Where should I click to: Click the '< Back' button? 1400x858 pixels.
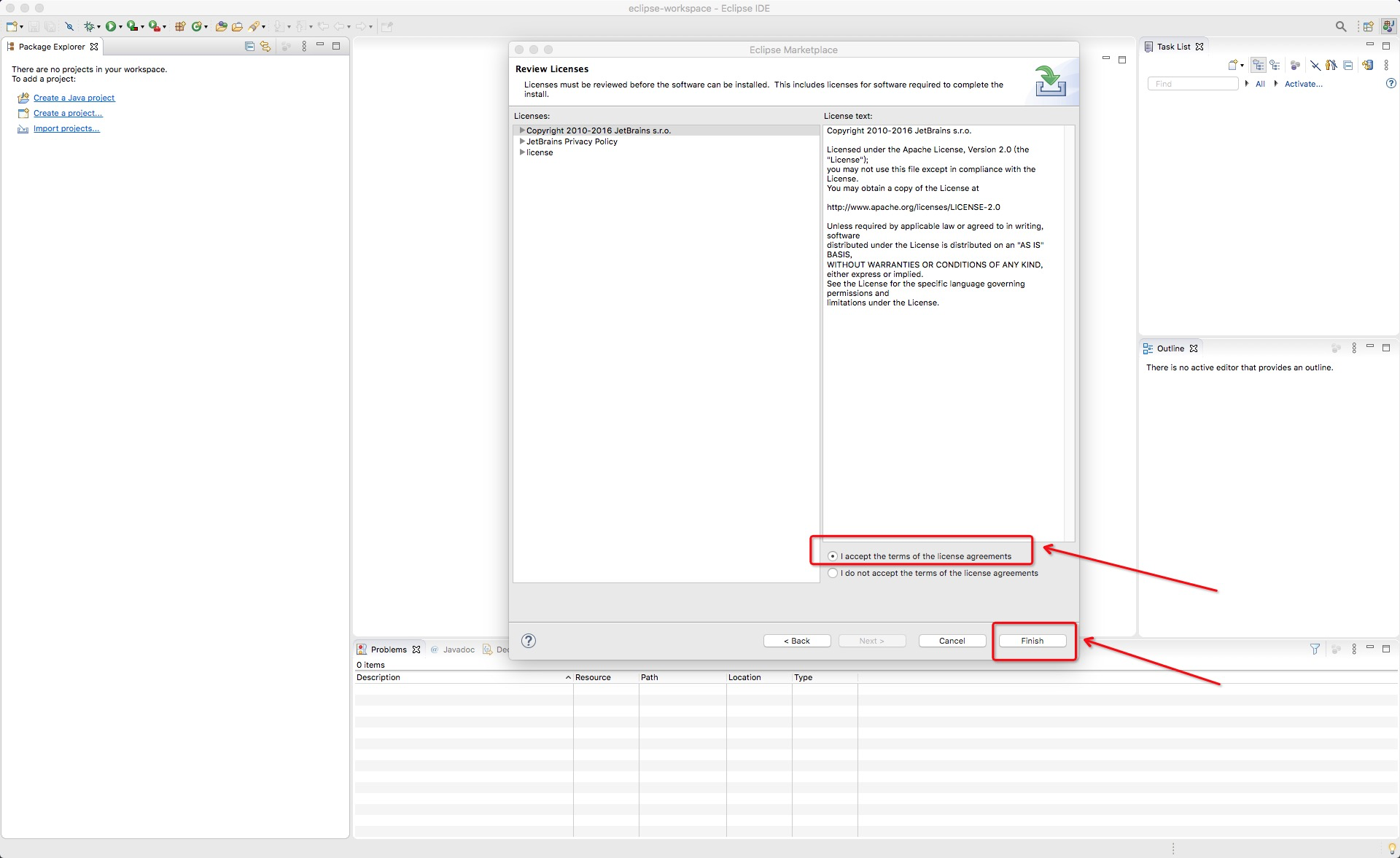[x=797, y=641]
